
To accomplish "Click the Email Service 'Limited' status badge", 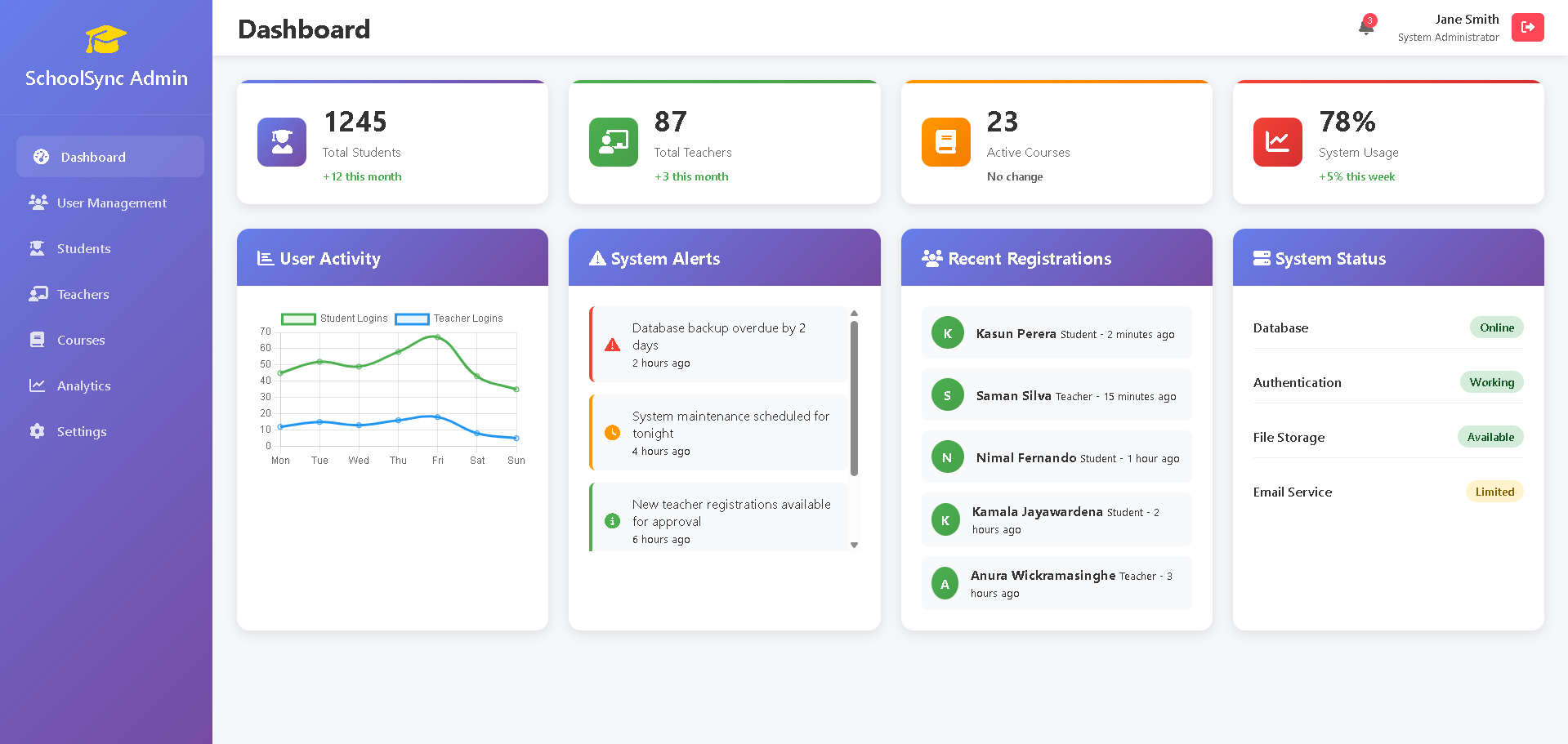I will 1494,491.
